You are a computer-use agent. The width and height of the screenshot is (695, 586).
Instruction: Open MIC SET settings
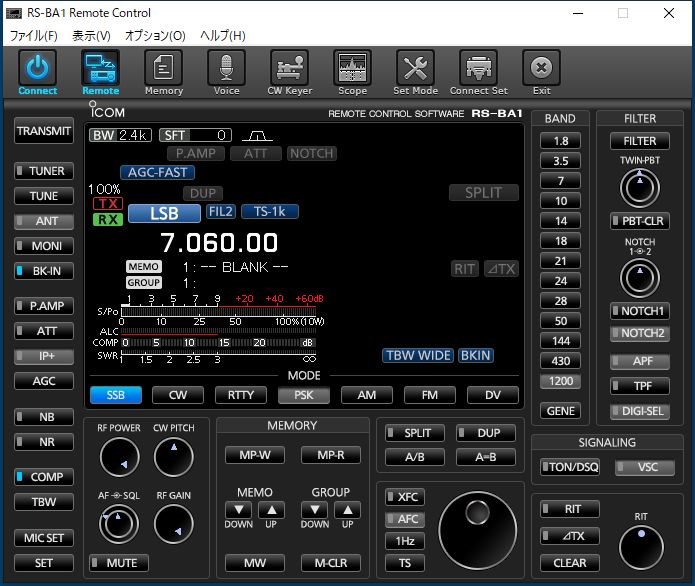(44, 538)
